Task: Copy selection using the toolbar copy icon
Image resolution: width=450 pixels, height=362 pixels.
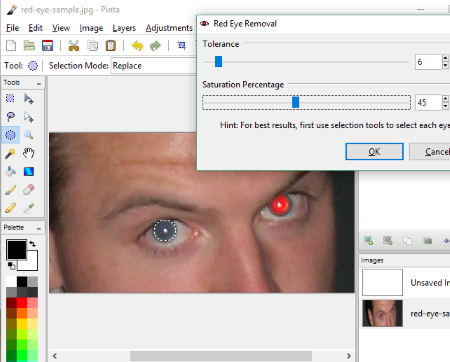Action: click(92, 45)
